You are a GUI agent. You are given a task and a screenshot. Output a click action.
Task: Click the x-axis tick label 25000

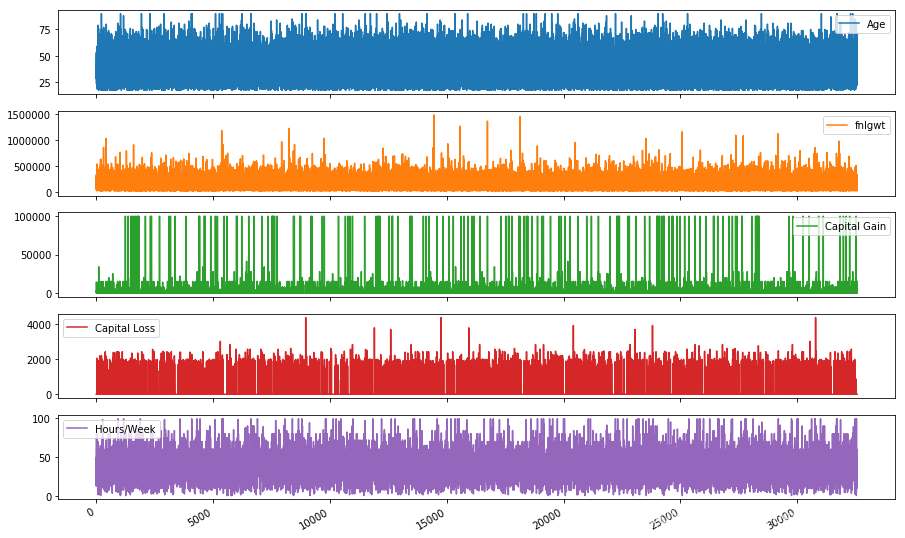pyautogui.click(x=664, y=518)
